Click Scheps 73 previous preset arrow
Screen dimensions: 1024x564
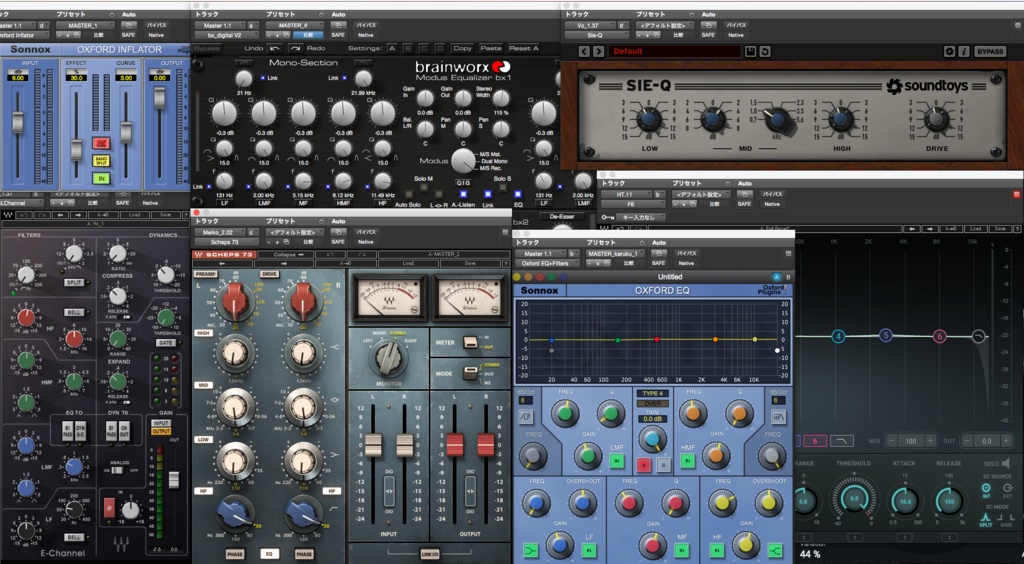tap(221, 264)
